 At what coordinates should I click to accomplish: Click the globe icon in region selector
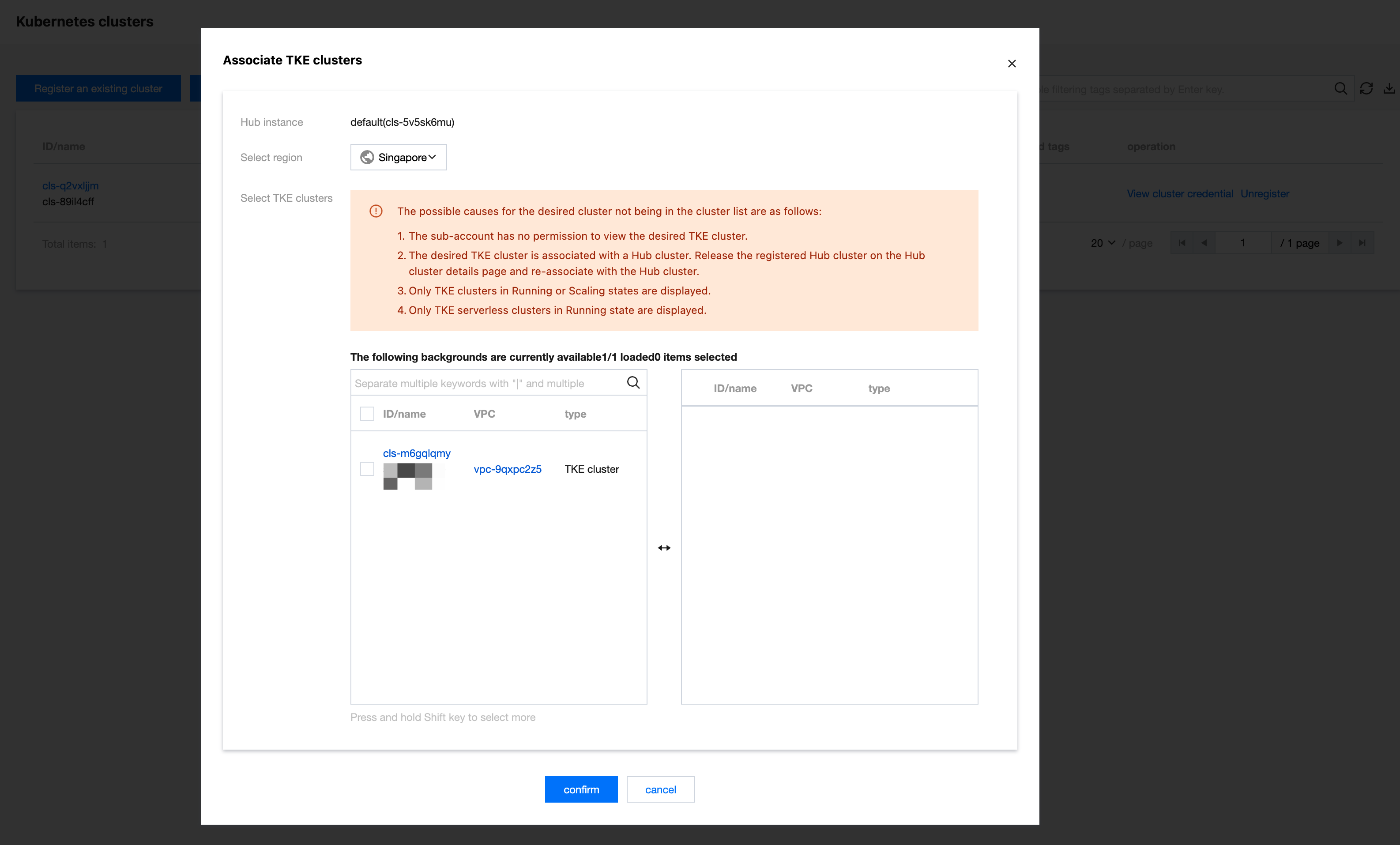(x=367, y=158)
